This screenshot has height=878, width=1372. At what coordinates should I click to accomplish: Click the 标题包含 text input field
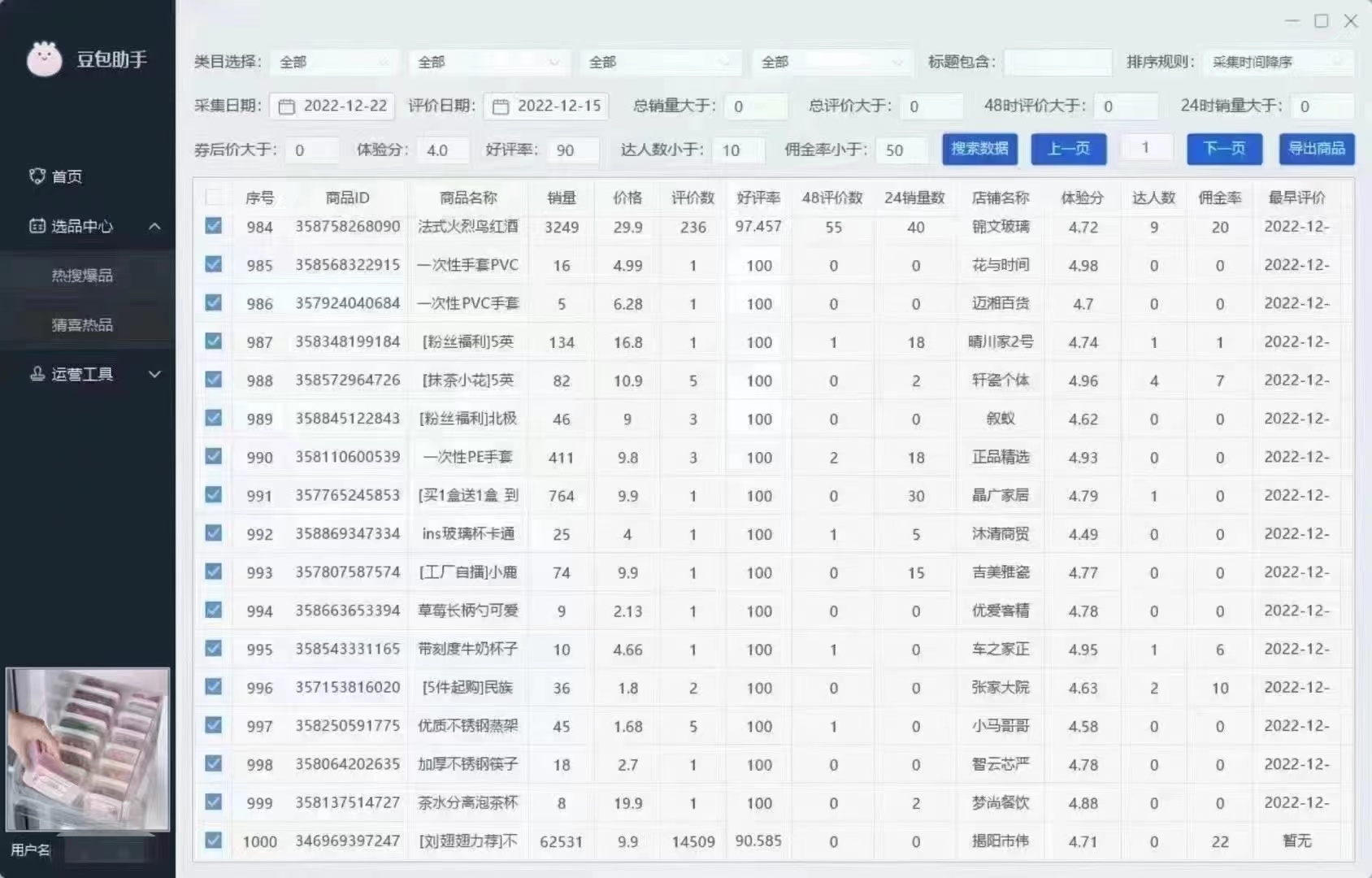(x=1057, y=63)
